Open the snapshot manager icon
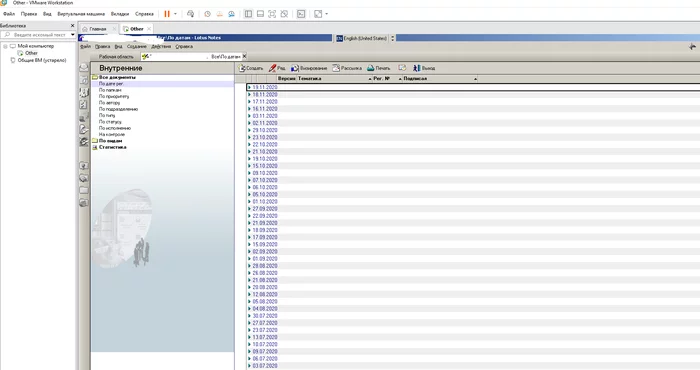The width and height of the screenshot is (700, 370). click(231, 14)
